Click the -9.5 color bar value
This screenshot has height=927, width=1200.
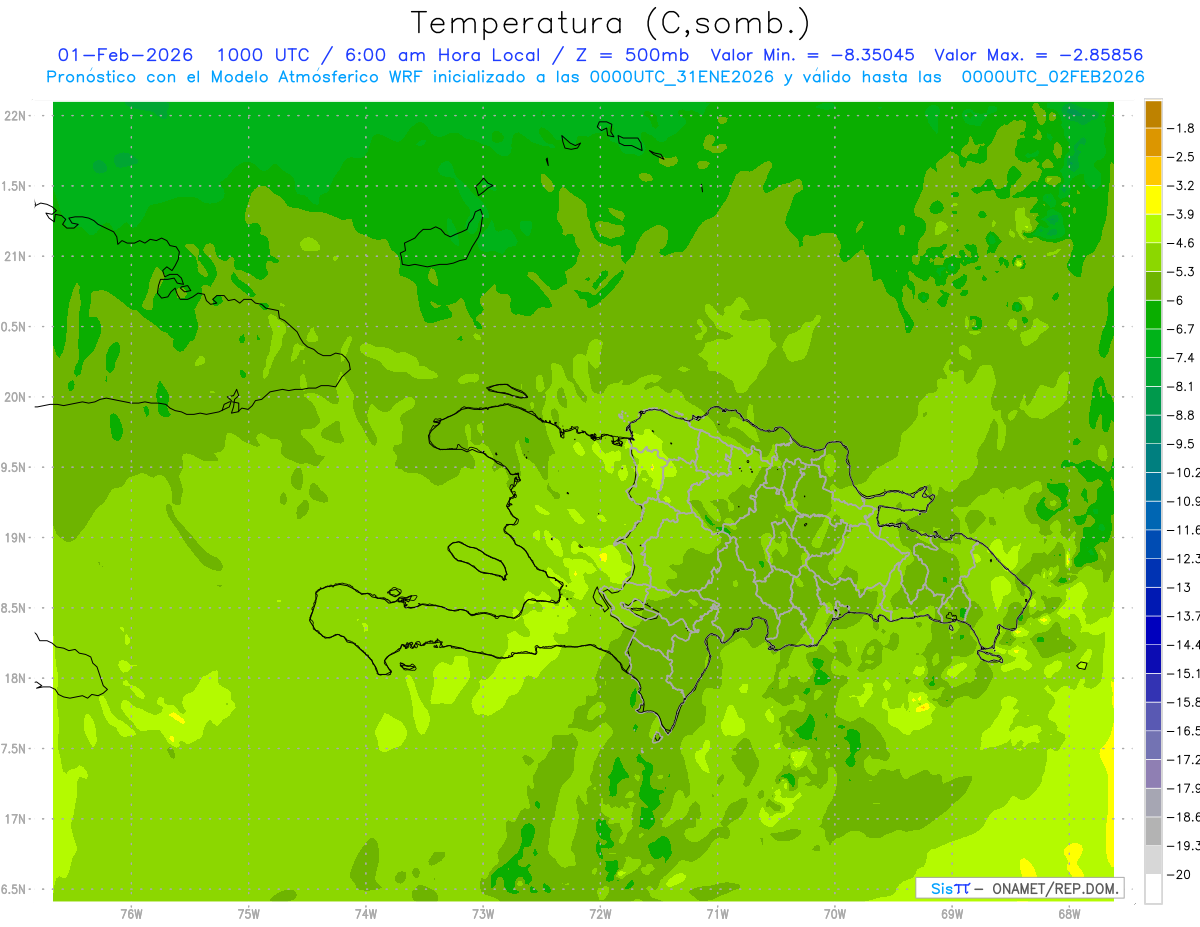pyautogui.click(x=1182, y=443)
